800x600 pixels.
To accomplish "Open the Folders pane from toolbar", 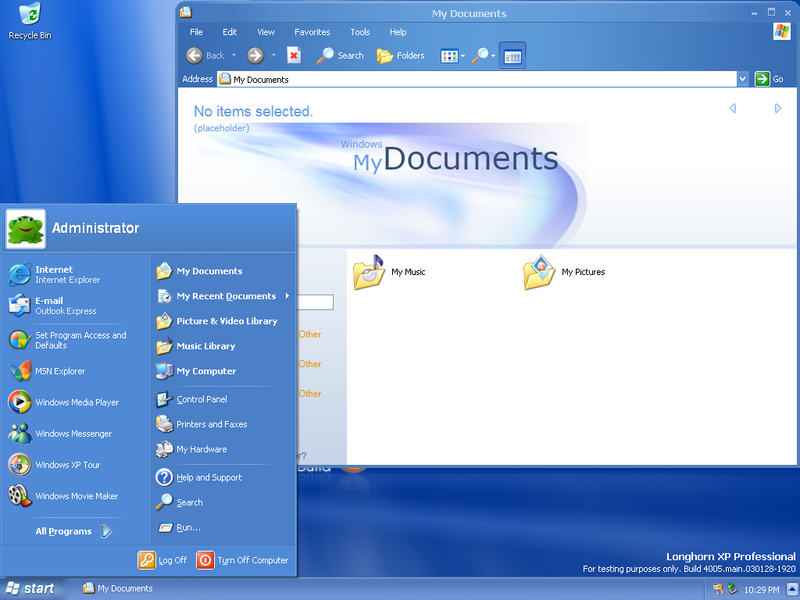I will point(400,56).
